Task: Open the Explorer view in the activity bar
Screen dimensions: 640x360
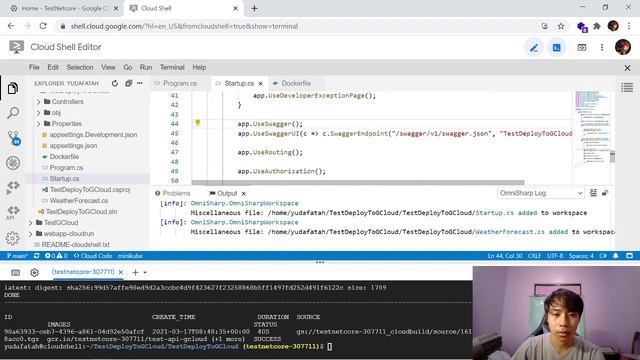Action: click(x=13, y=88)
